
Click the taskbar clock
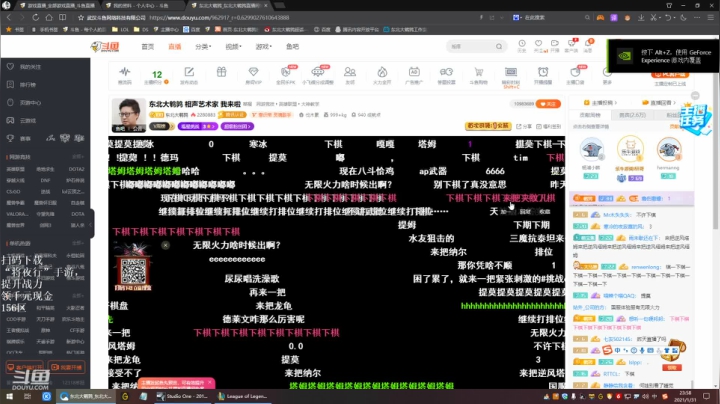tap(685, 396)
